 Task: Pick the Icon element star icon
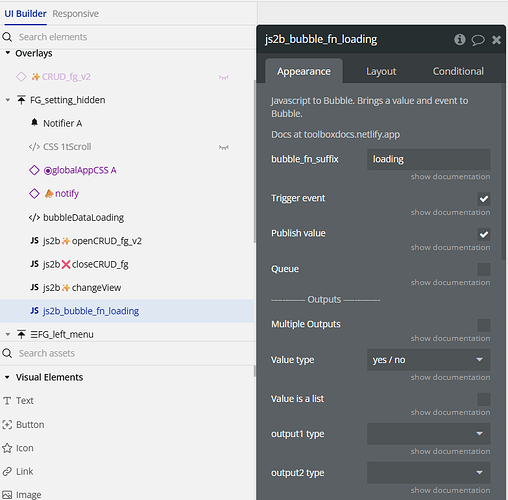(7, 448)
